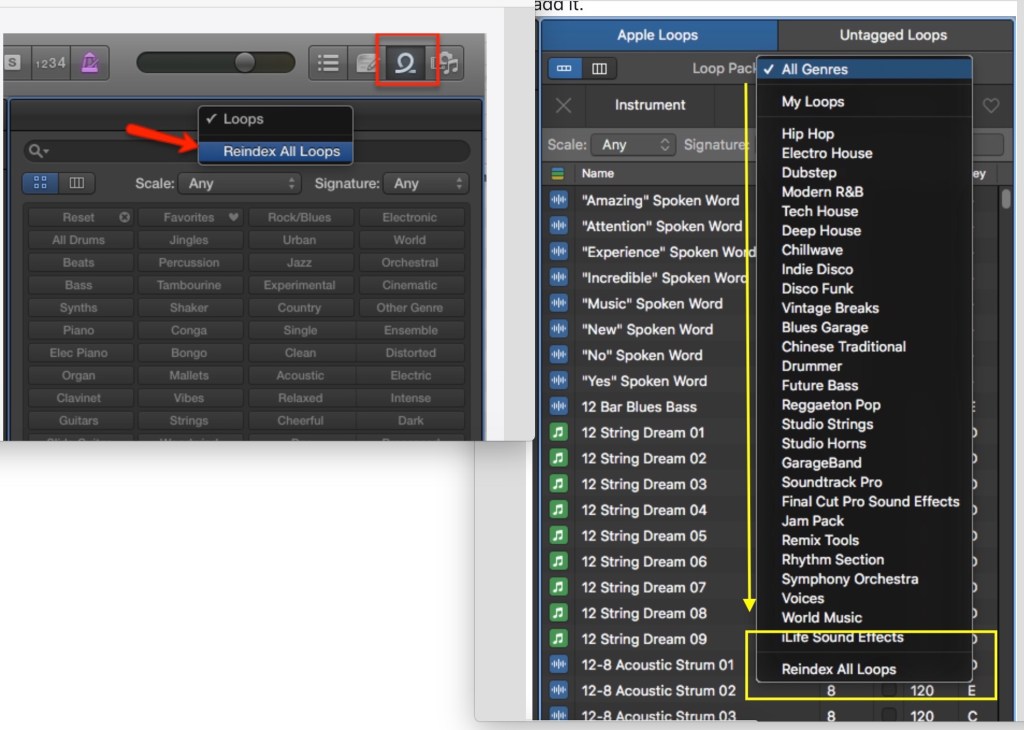Click the Favorites keyword button
The image size is (1024, 730).
[189, 217]
